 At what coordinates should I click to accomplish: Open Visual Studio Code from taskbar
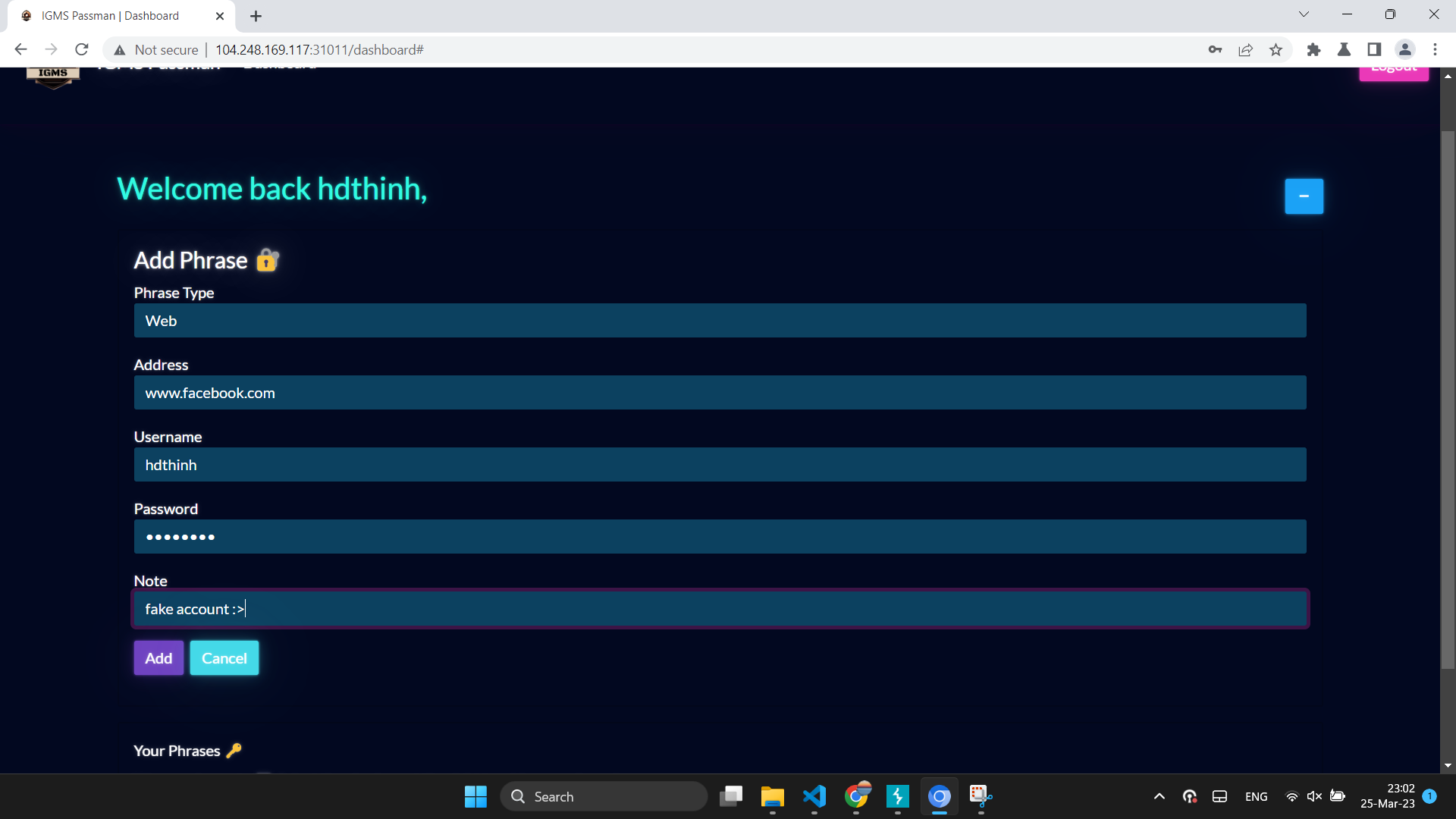[x=814, y=796]
